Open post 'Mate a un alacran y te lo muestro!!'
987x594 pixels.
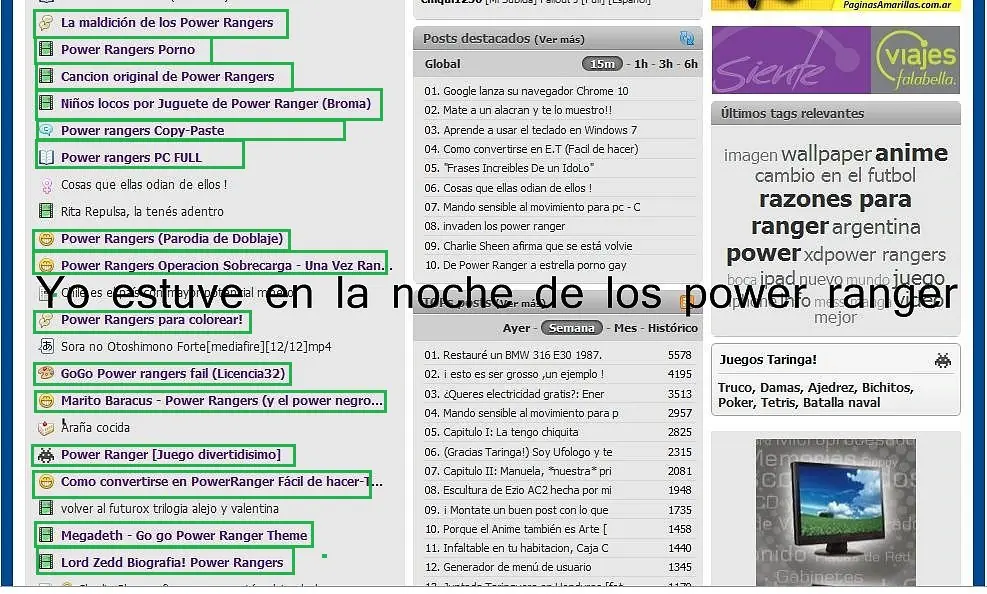tap(527, 110)
